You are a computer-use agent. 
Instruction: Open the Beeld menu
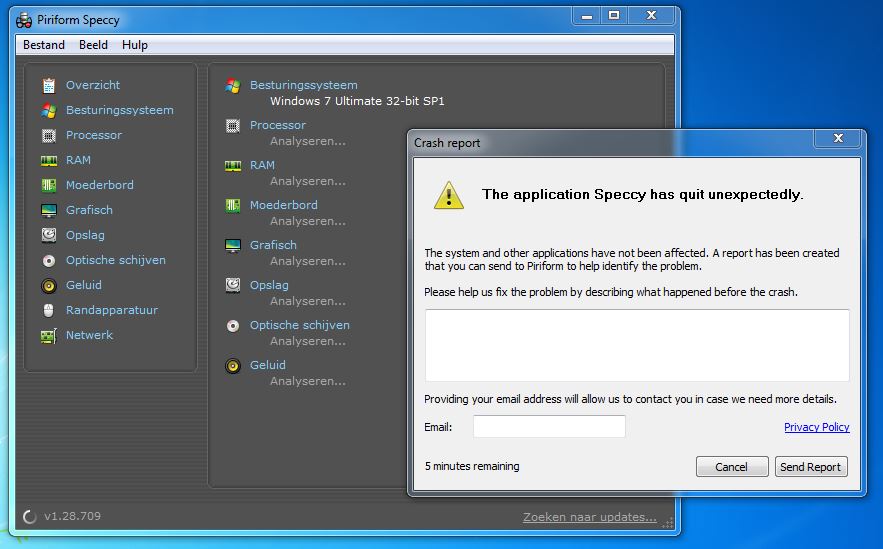click(x=93, y=45)
